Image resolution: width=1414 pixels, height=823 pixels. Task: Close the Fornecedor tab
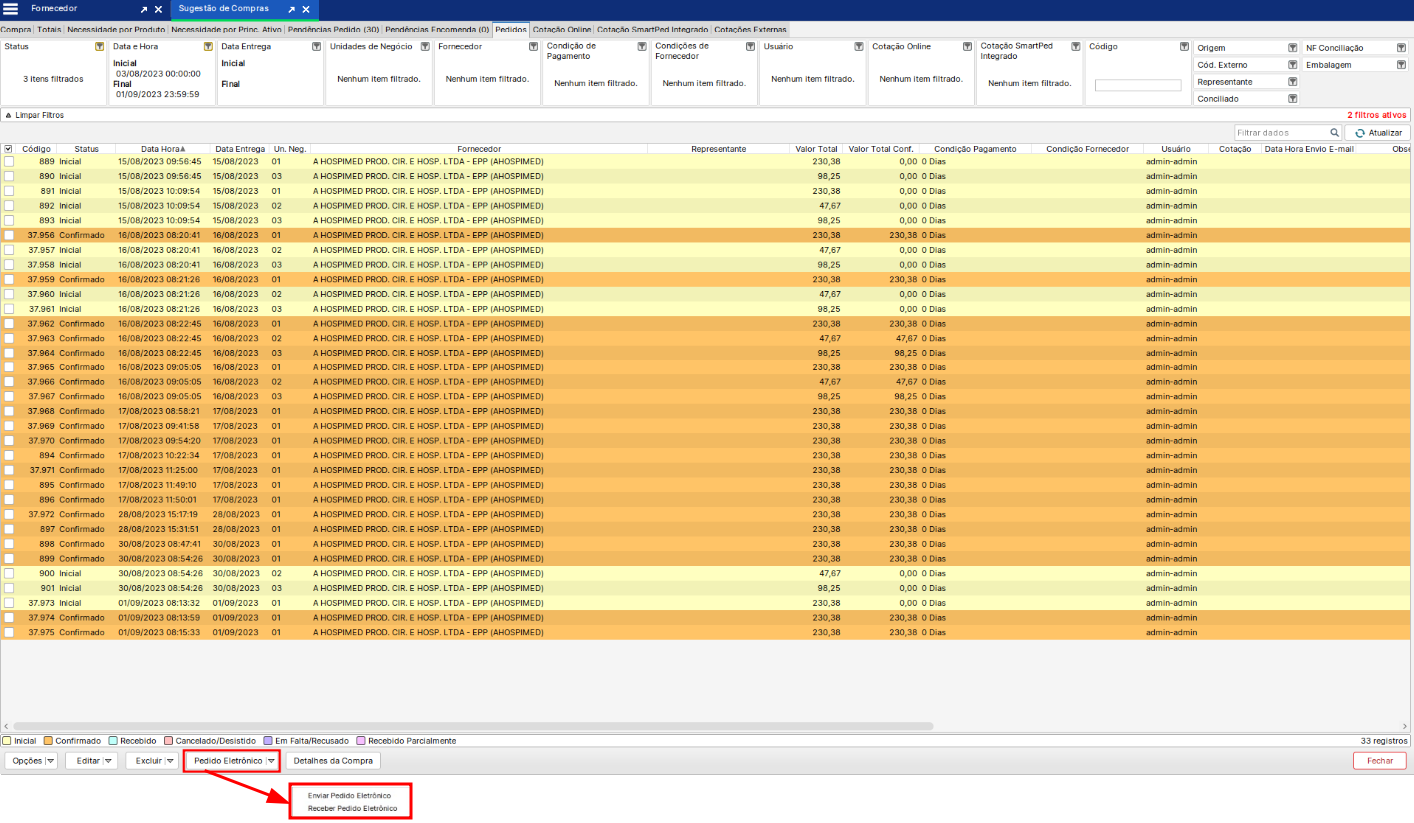(x=158, y=9)
